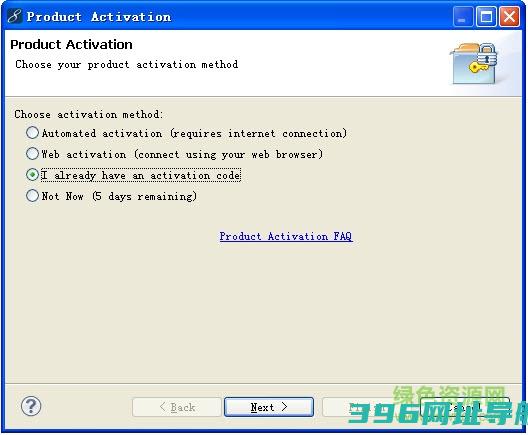Open help via the question mark icon
This screenshot has width=528, height=435.
(31, 406)
